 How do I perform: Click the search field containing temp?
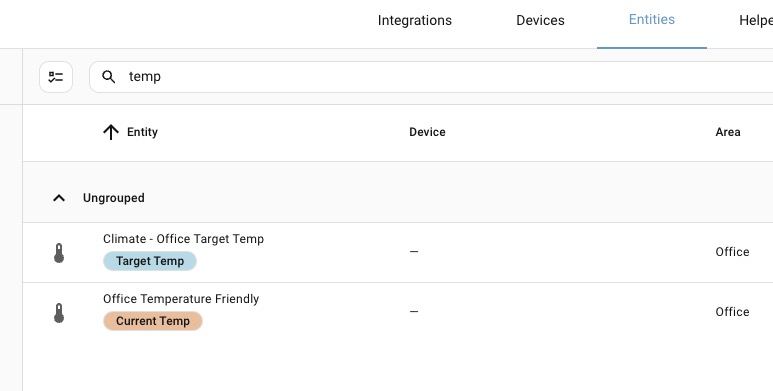(x=431, y=77)
